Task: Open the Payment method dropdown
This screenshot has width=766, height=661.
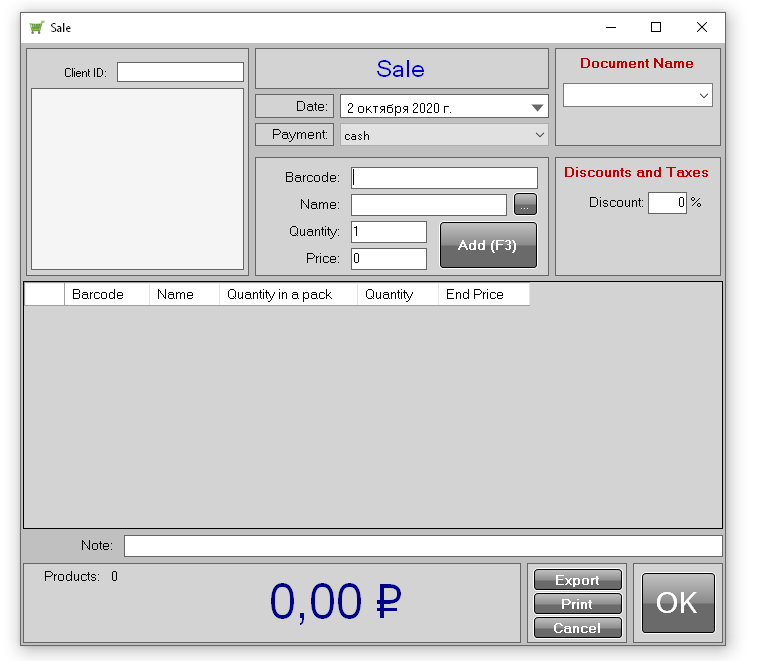Action: point(444,135)
